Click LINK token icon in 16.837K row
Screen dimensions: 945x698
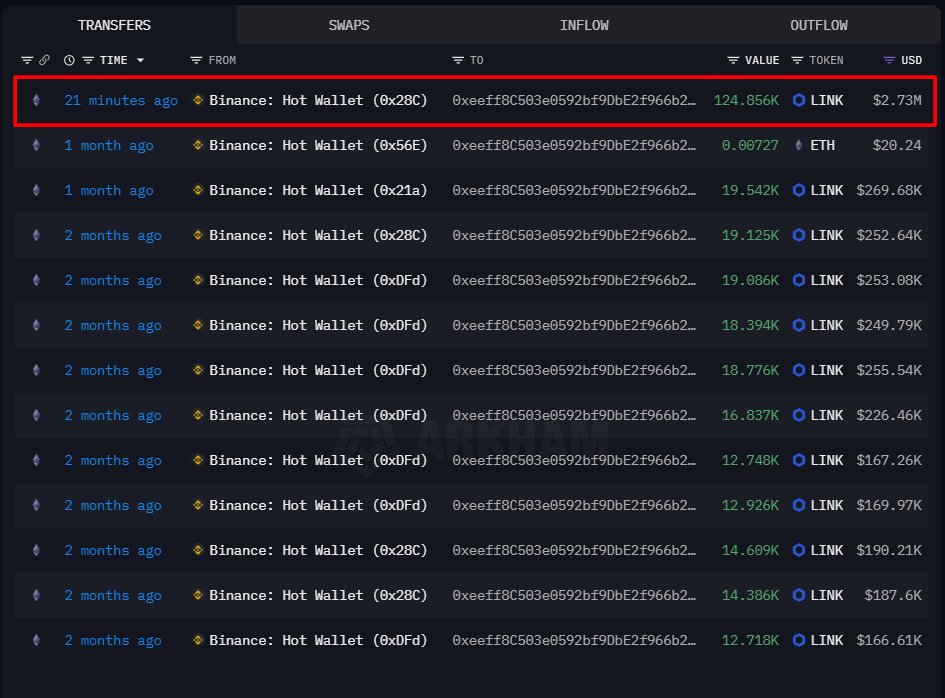click(799, 415)
